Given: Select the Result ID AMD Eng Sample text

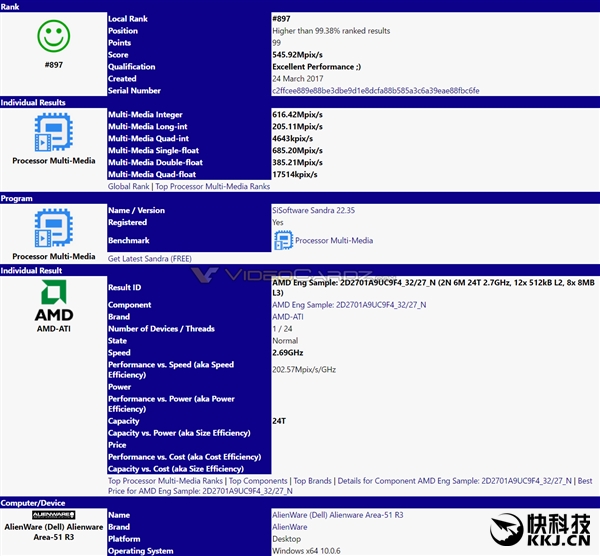Looking at the screenshot, I should pyautogui.click(x=434, y=287).
